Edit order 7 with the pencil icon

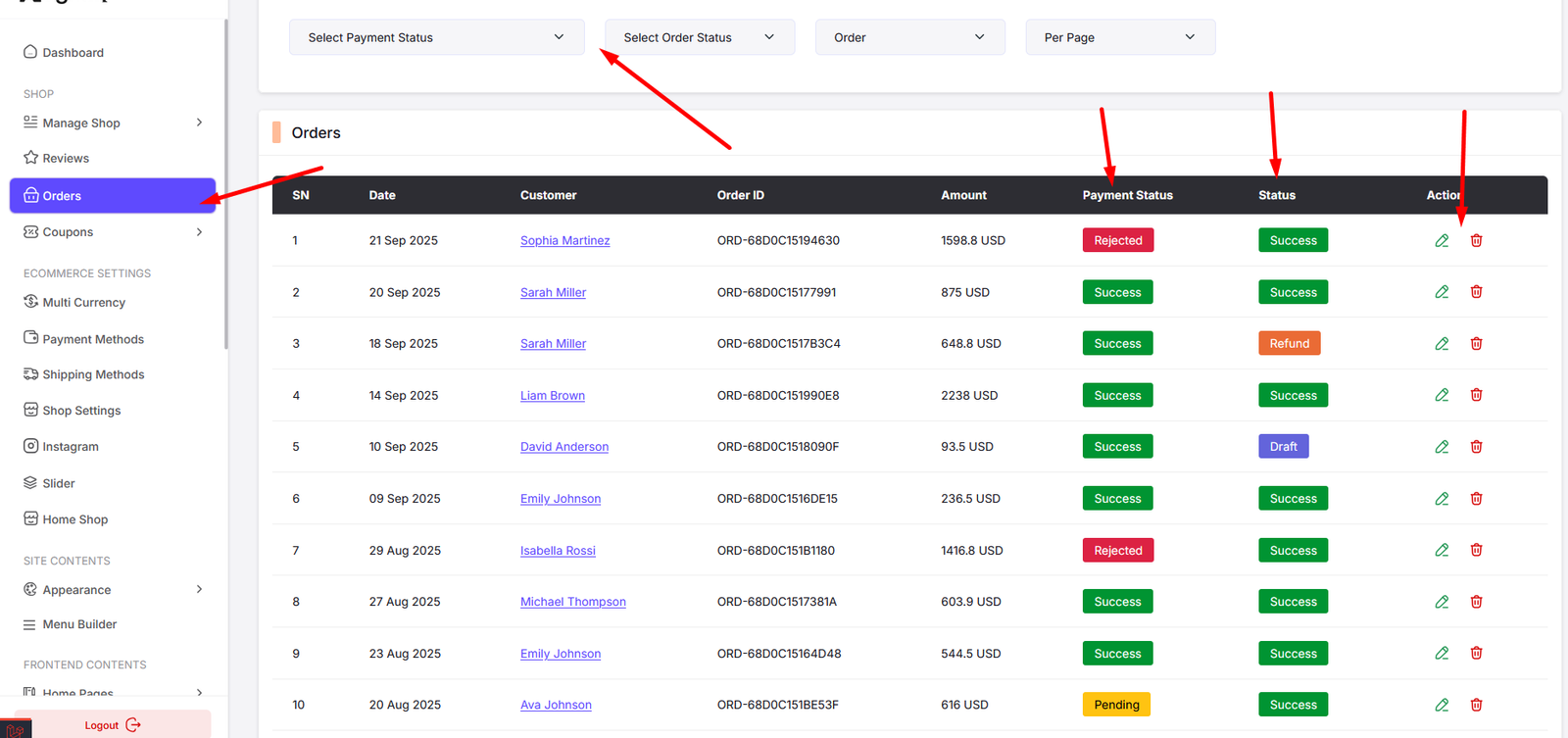[x=1442, y=550]
